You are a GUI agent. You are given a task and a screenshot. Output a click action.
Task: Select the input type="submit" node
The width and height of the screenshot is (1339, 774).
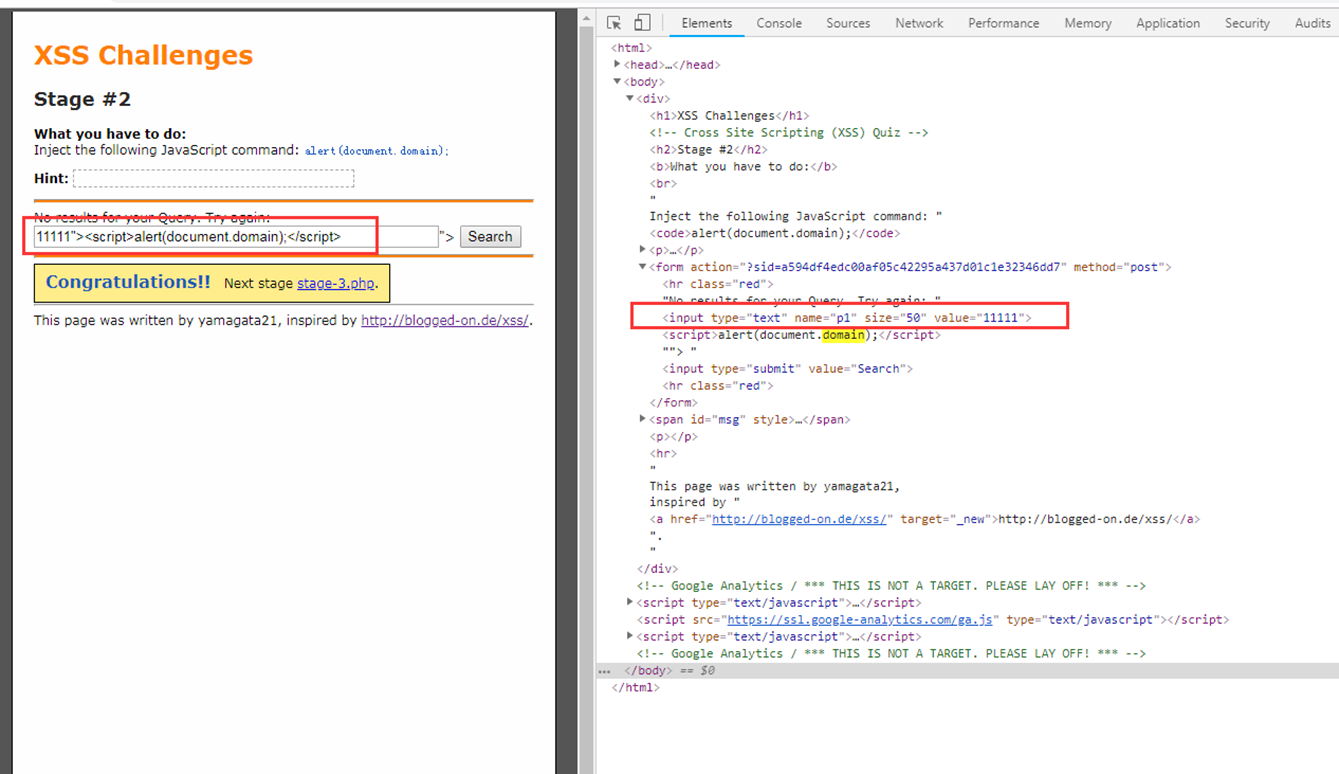(787, 369)
